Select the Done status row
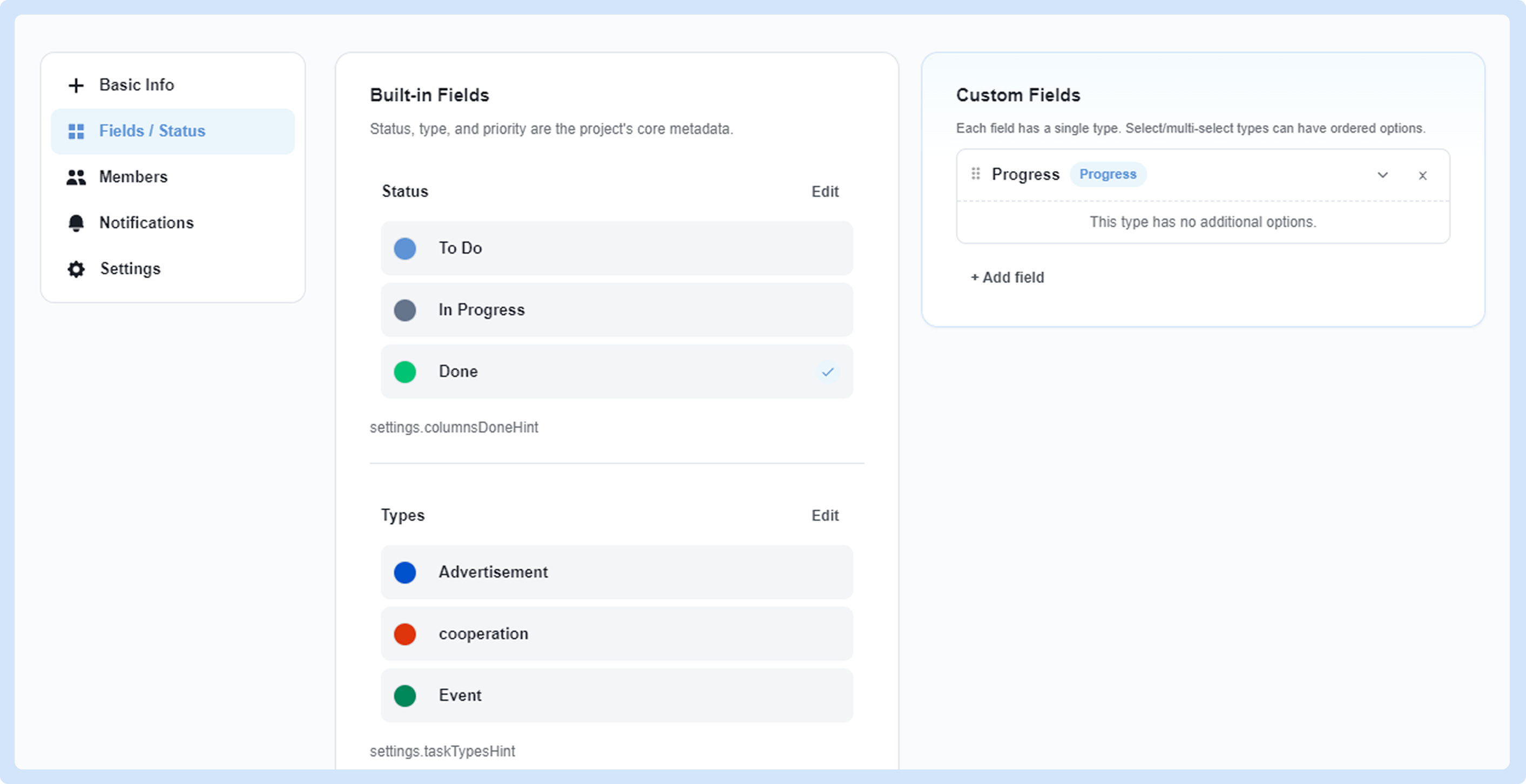Screen dimensions: 1526x784 (617, 372)
